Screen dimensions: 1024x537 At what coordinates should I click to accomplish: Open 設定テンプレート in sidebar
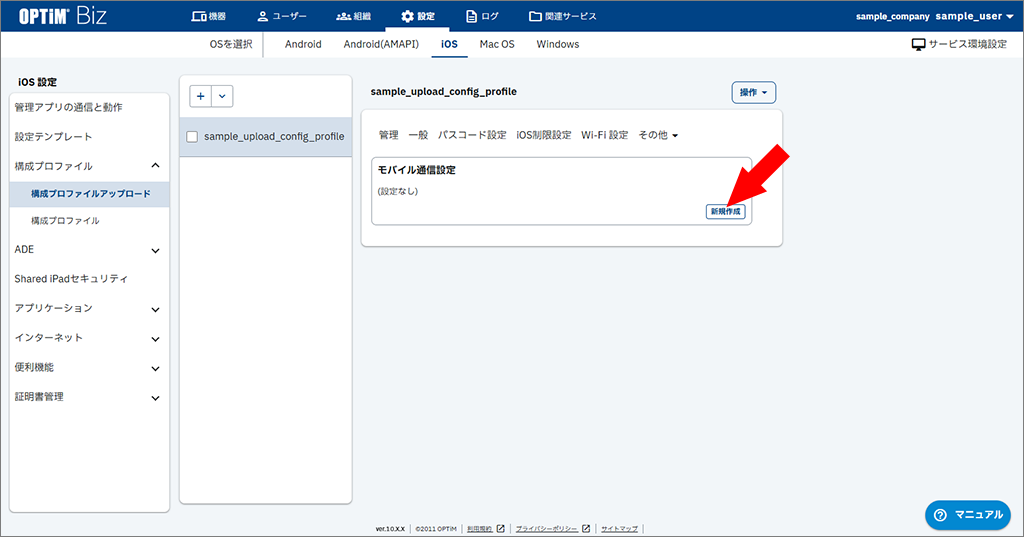(x=89, y=137)
